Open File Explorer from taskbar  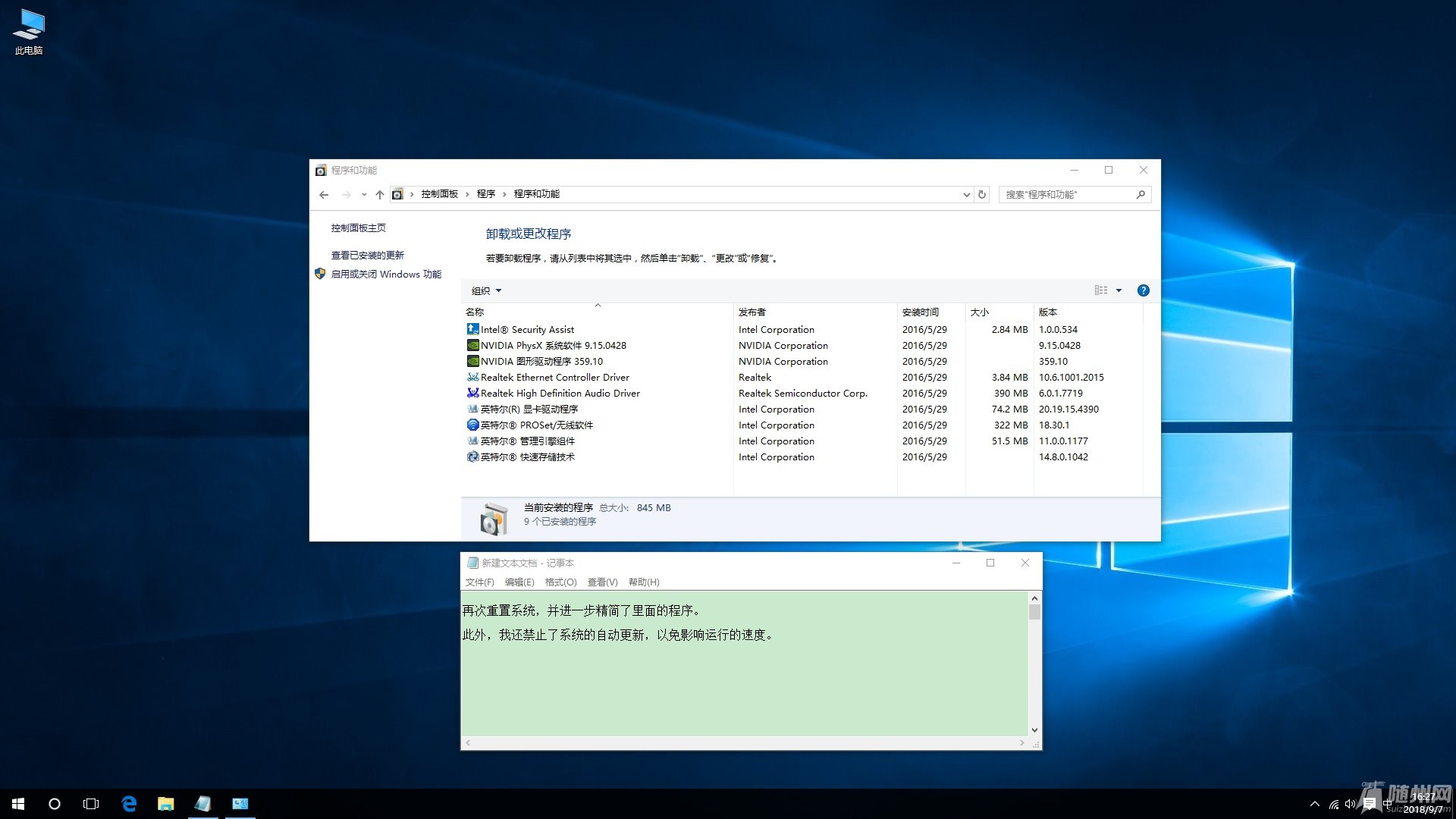(165, 804)
